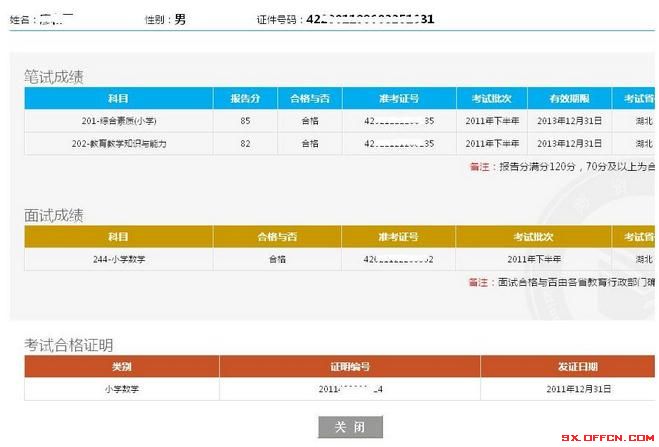This screenshot has width=659, height=447.
Task: Click 合格与否 header in interview table
Action: 277,237
